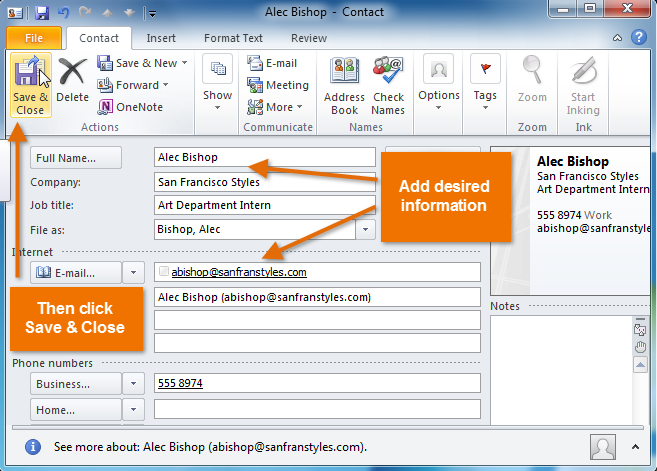The height and width of the screenshot is (471, 657).
Task: Expand the Save & New dropdown
Action: coord(186,63)
